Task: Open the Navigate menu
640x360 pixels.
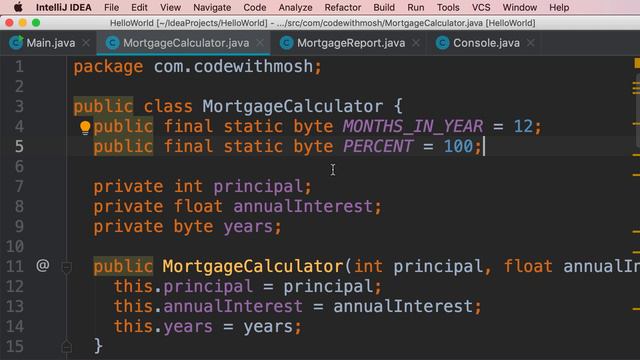Action: coord(212,7)
